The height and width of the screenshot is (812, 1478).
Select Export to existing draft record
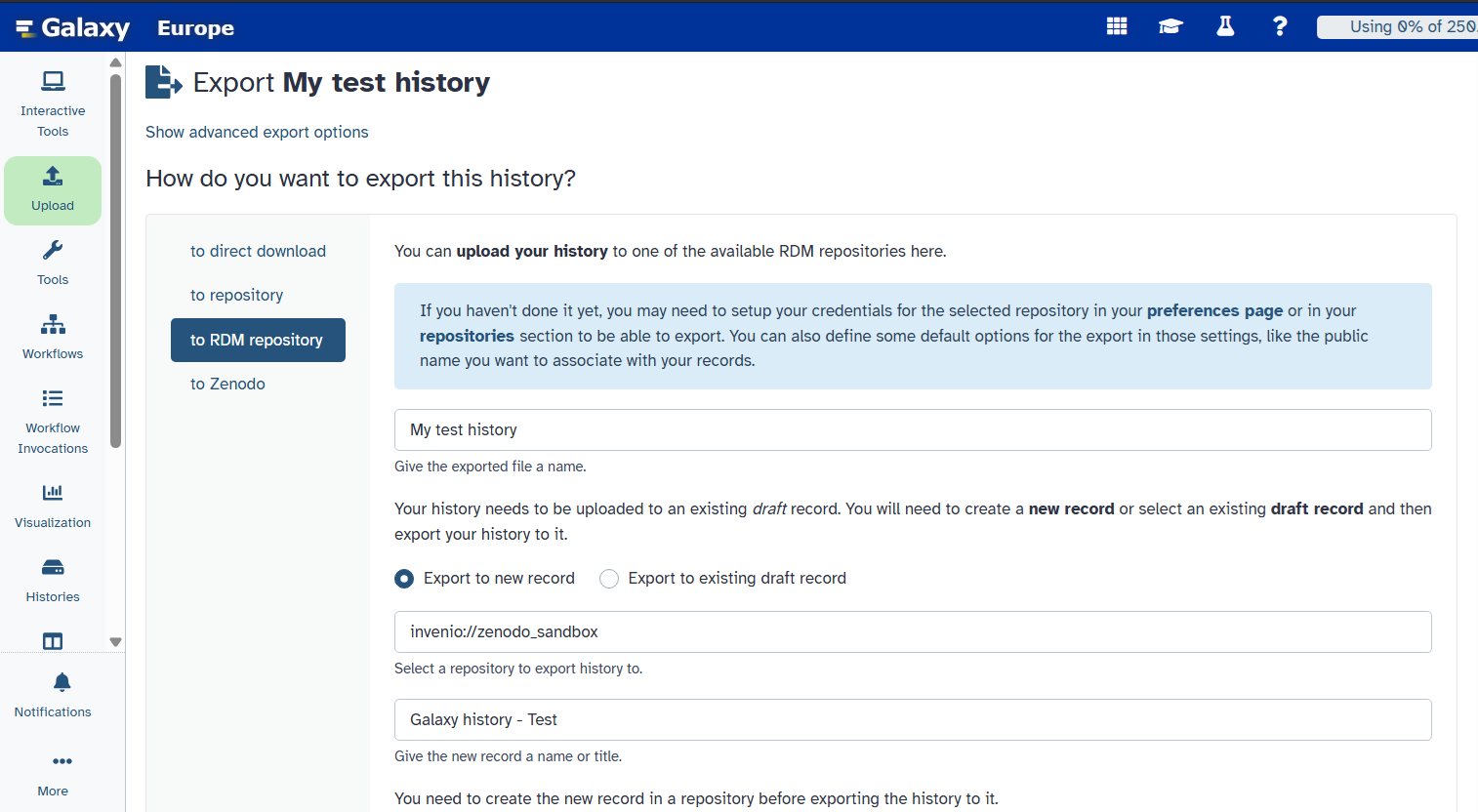609,578
